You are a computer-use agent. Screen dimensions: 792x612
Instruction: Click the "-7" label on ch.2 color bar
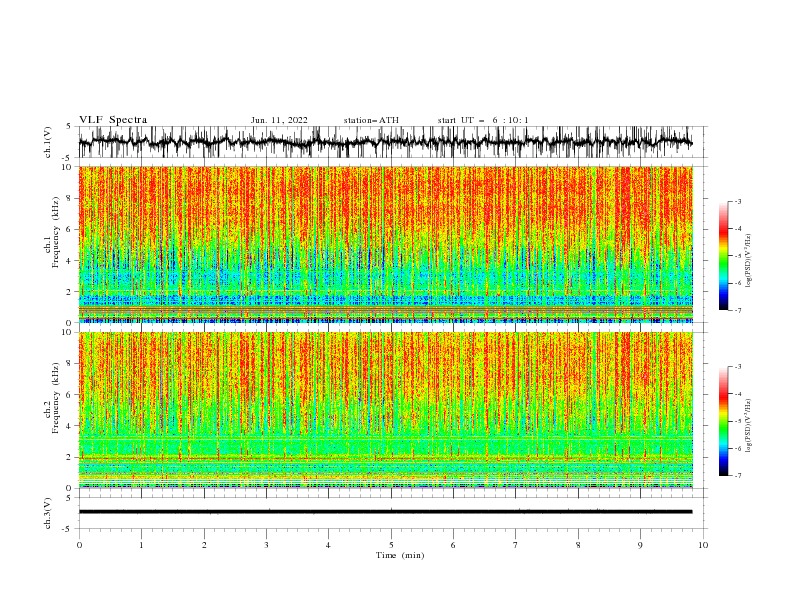737,476
